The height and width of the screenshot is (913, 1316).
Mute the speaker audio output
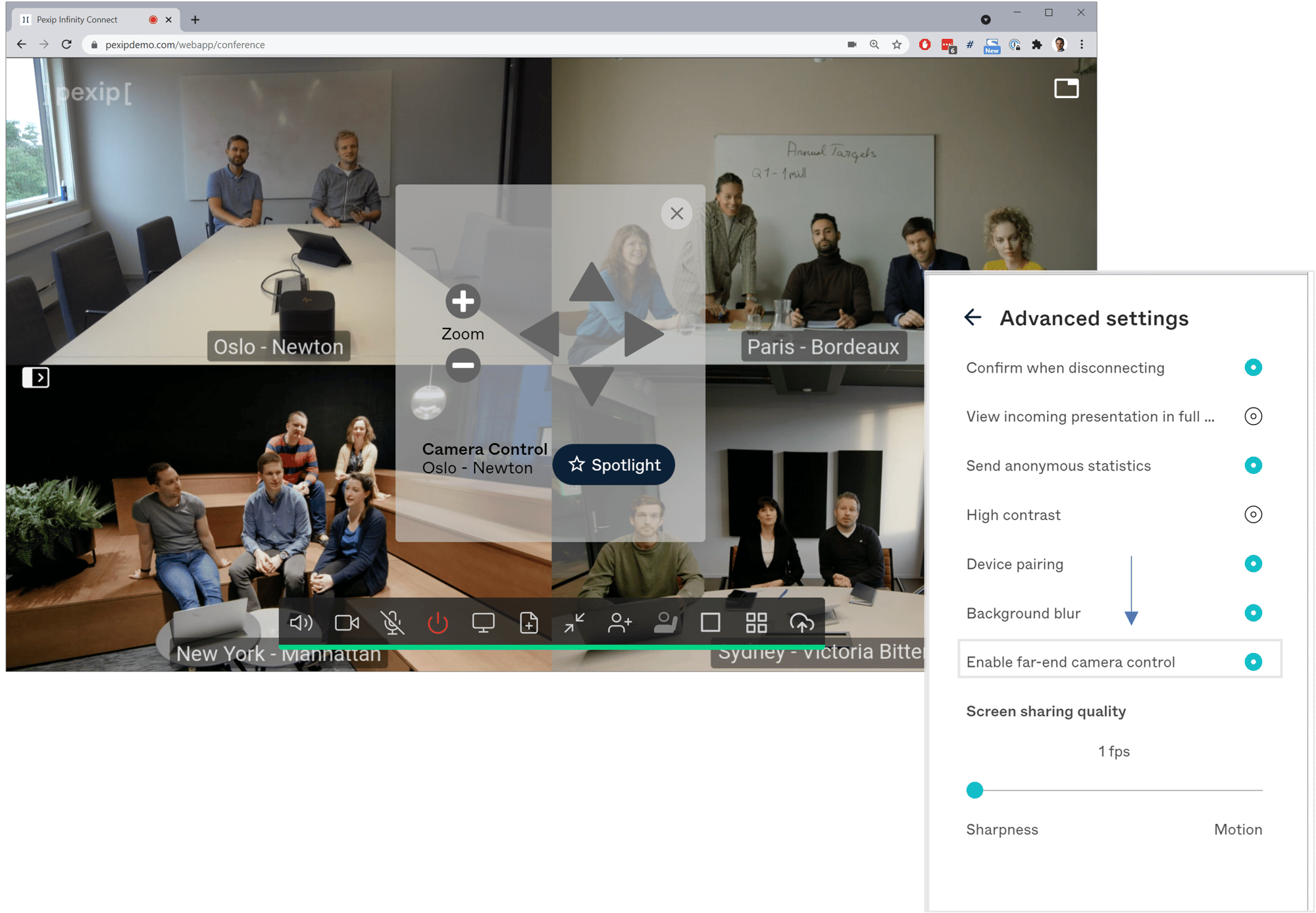[x=301, y=623]
